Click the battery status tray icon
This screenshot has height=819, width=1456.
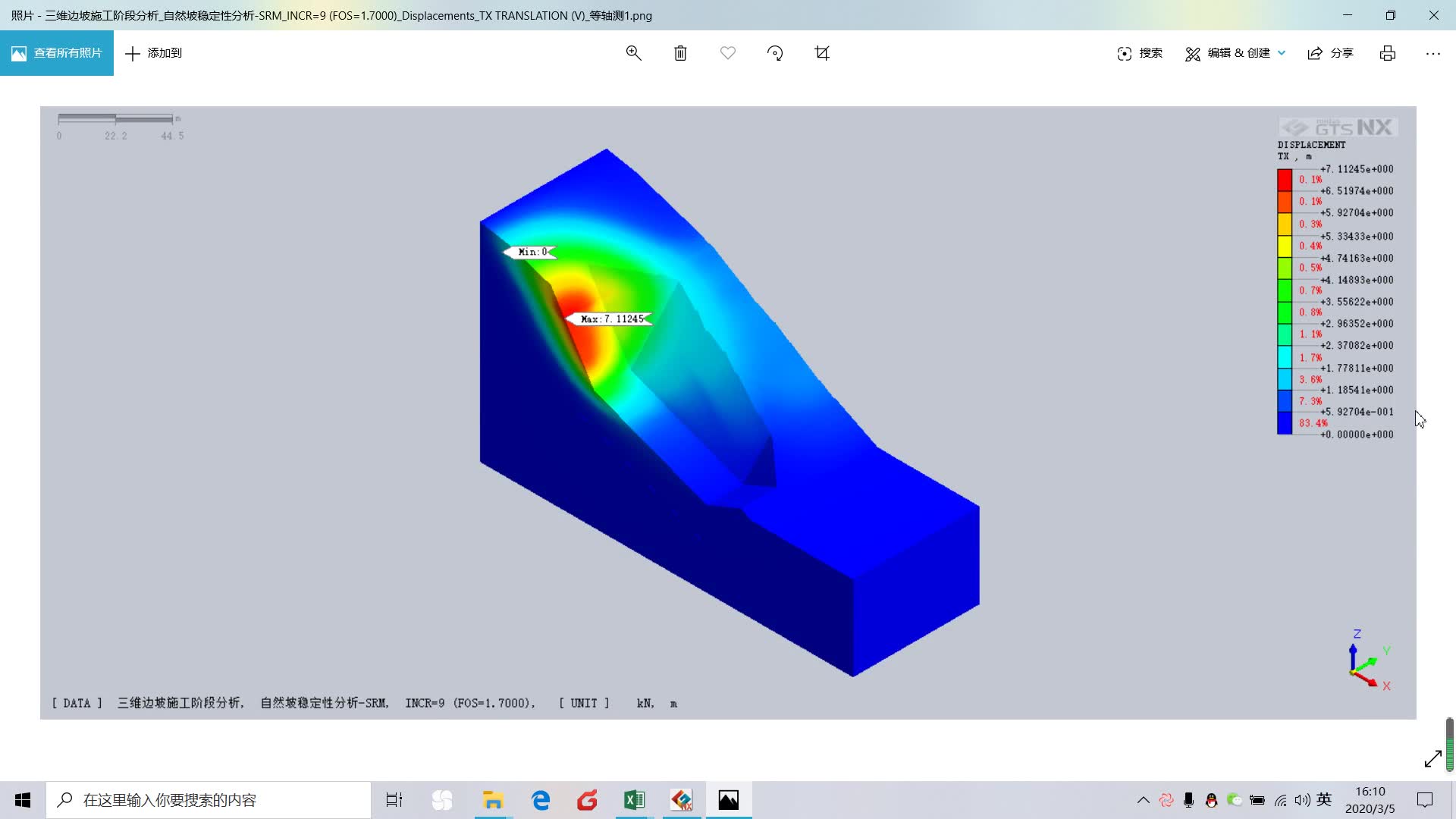(x=1257, y=800)
